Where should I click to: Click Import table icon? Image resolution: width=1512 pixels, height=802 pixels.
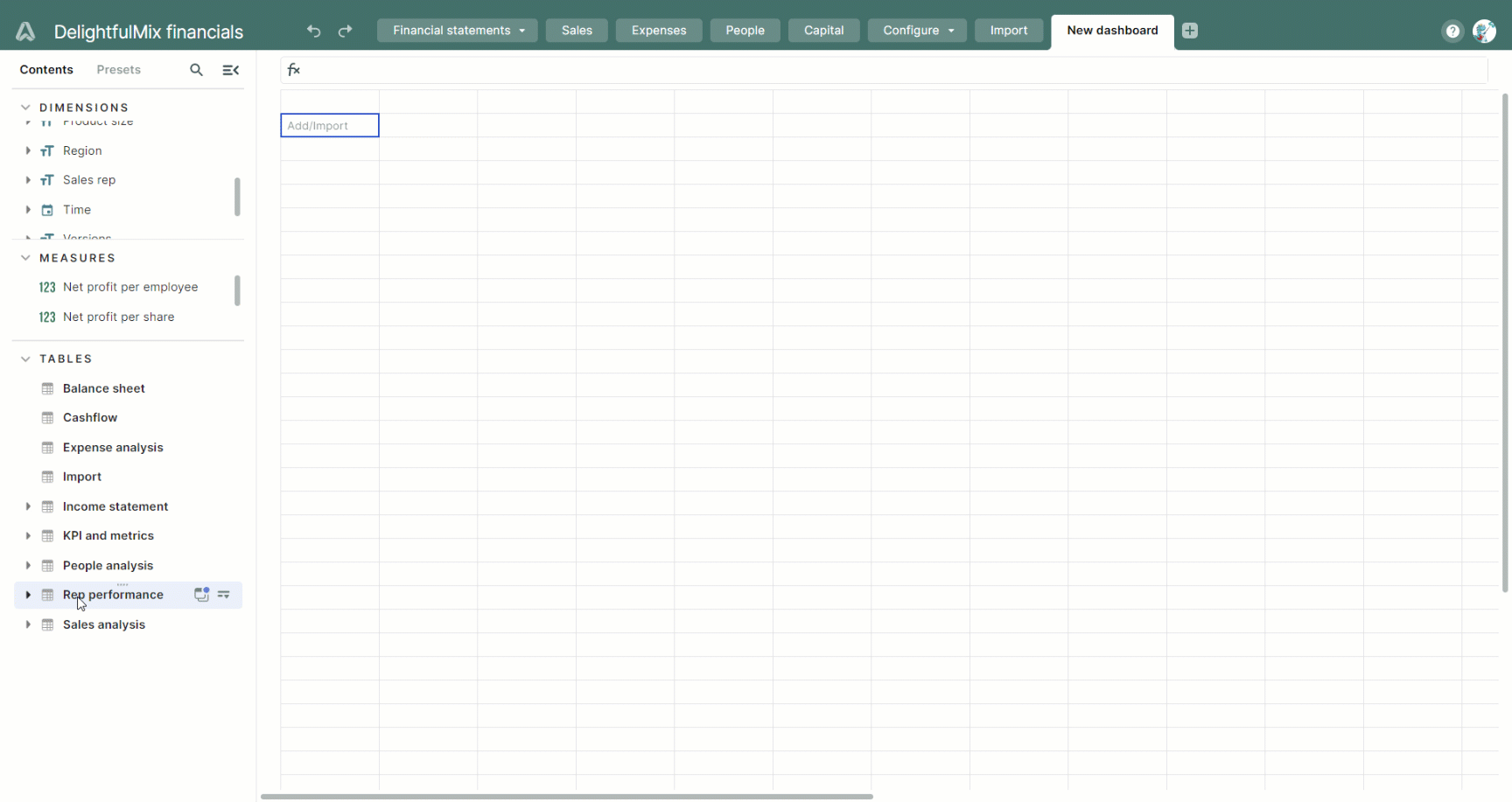point(48,477)
